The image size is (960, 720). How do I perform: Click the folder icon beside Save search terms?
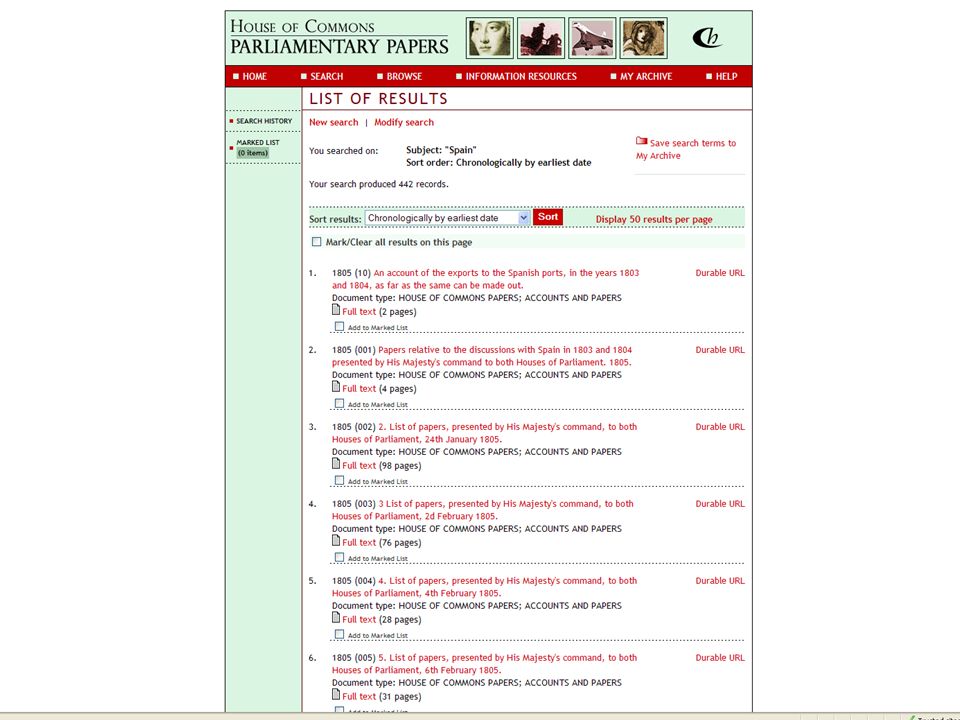point(641,141)
